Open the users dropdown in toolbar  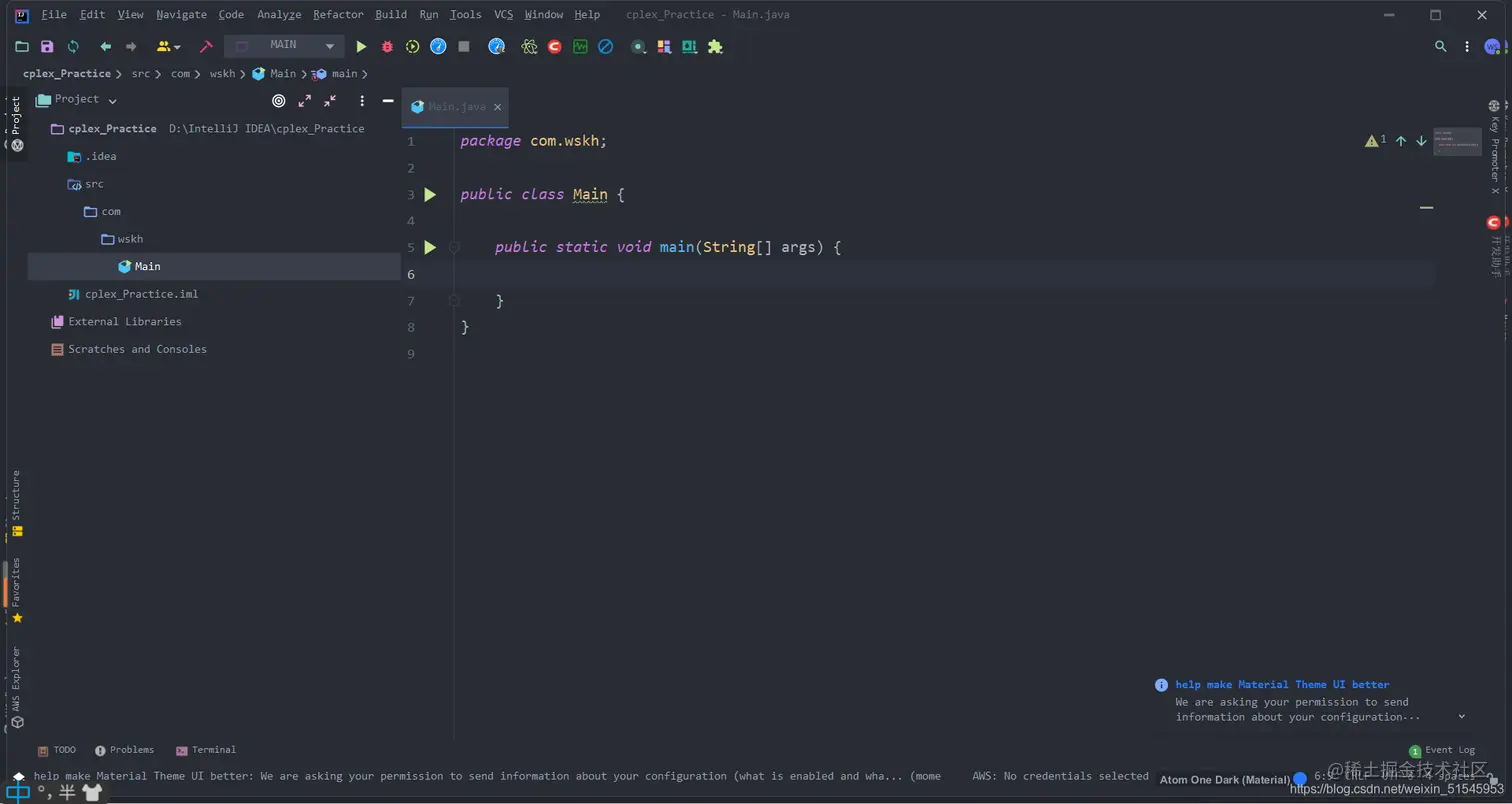(x=169, y=46)
